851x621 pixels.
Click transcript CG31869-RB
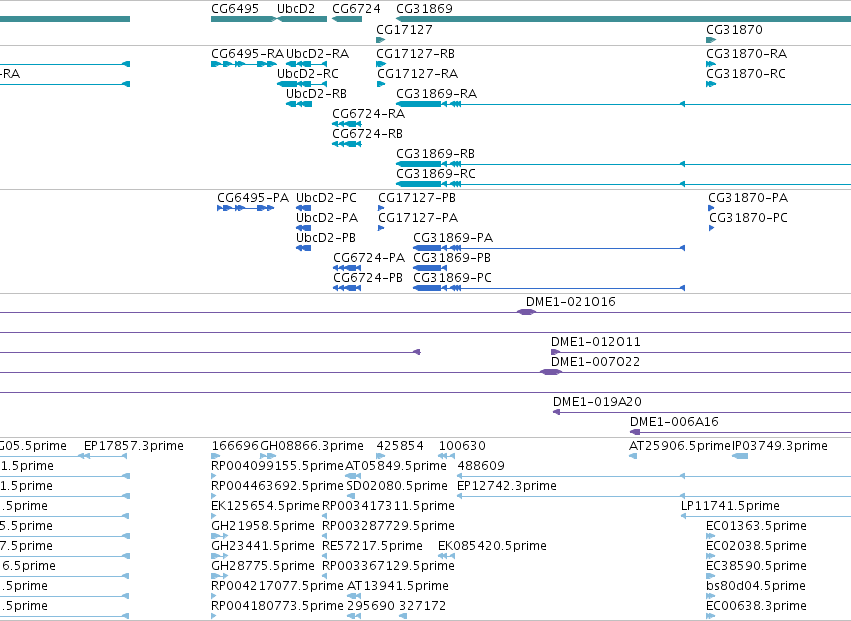tap(435, 154)
